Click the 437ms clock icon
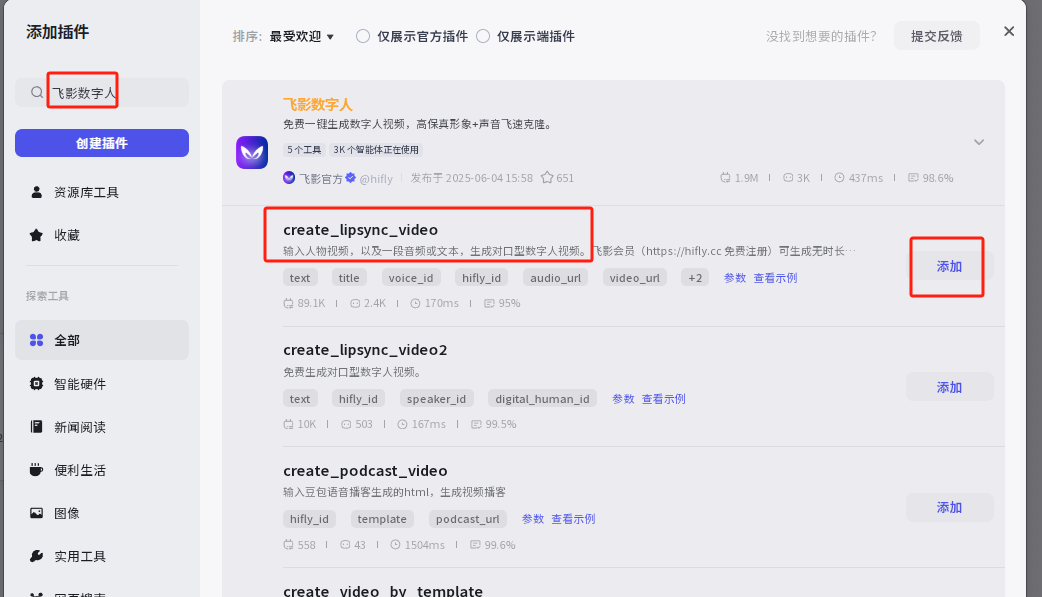1042x597 pixels. [x=839, y=178]
